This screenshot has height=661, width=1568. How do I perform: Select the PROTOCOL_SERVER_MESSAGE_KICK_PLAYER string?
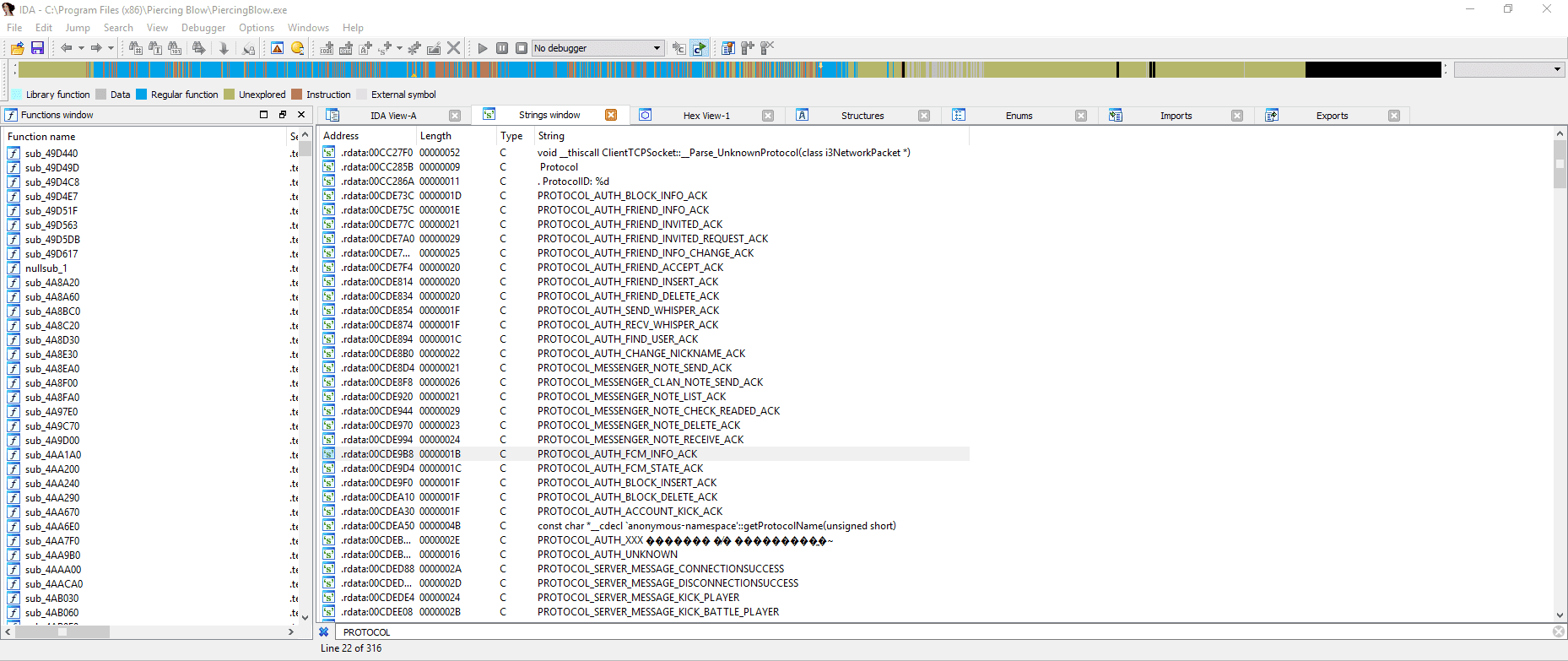(x=645, y=598)
